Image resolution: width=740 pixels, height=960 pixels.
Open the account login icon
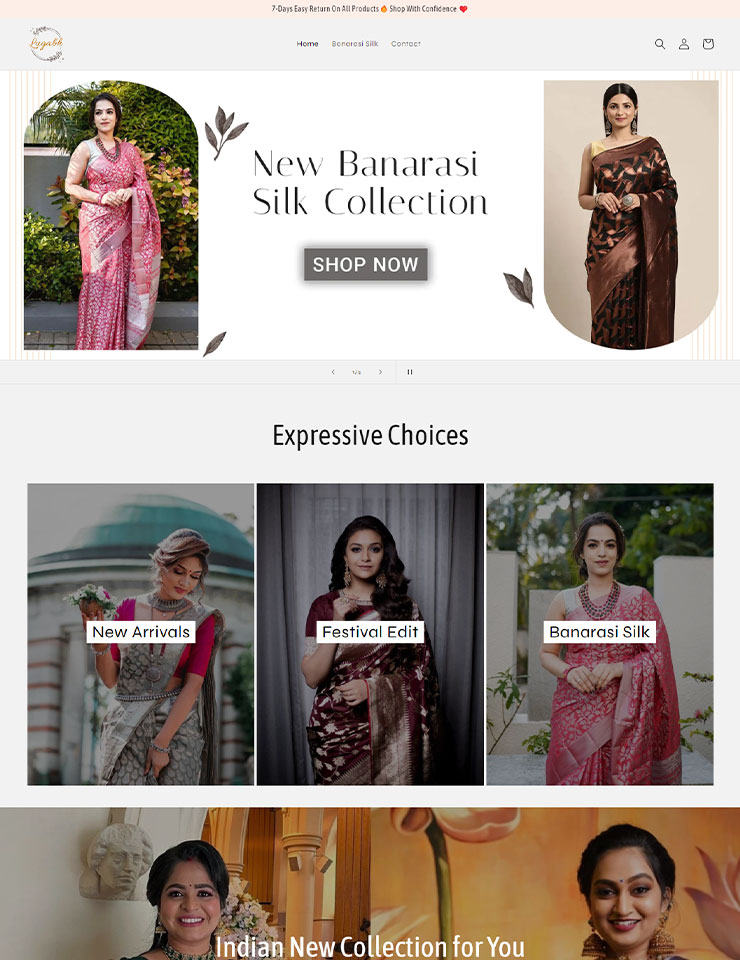point(684,44)
